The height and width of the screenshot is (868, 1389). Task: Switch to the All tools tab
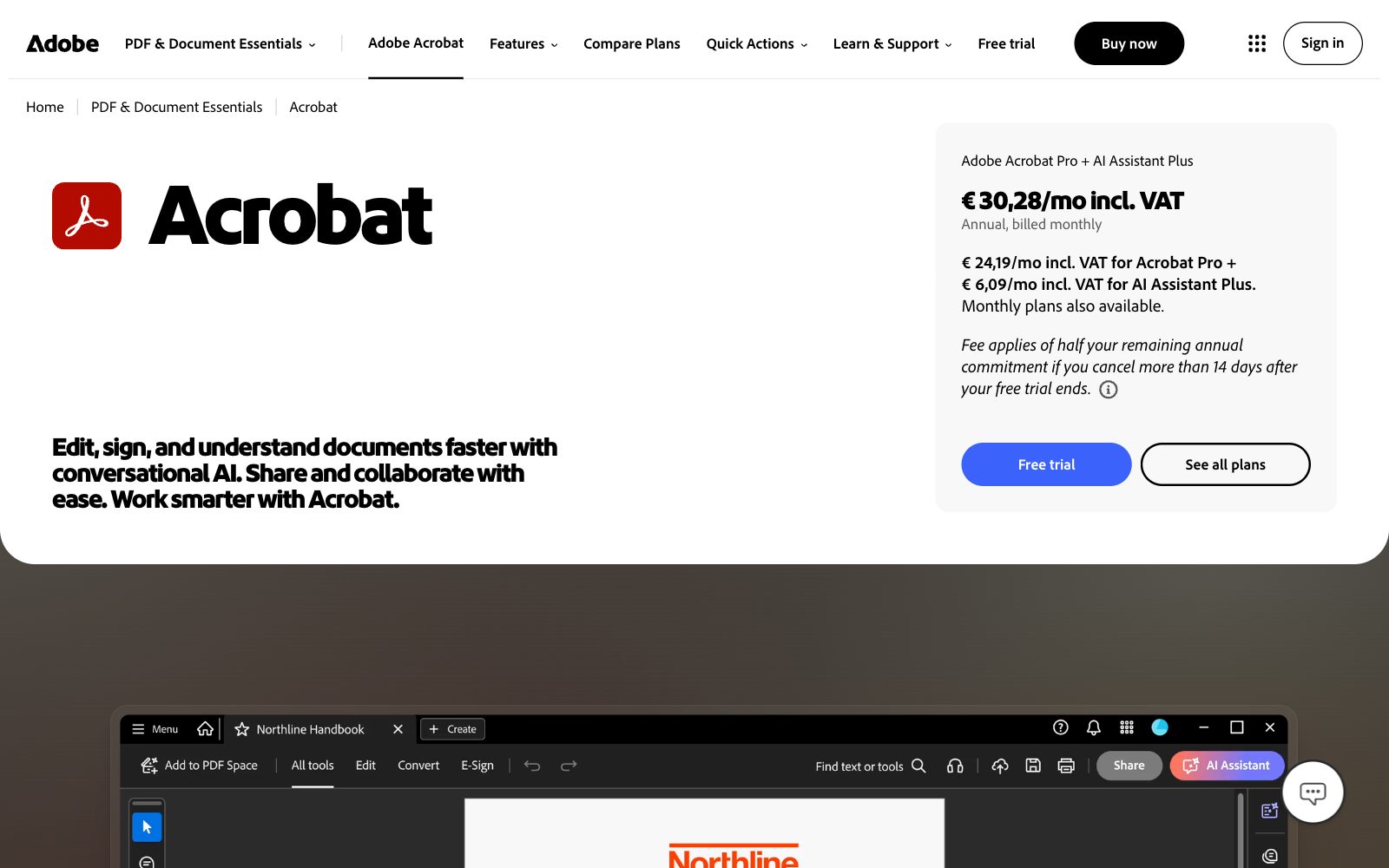[x=313, y=766]
